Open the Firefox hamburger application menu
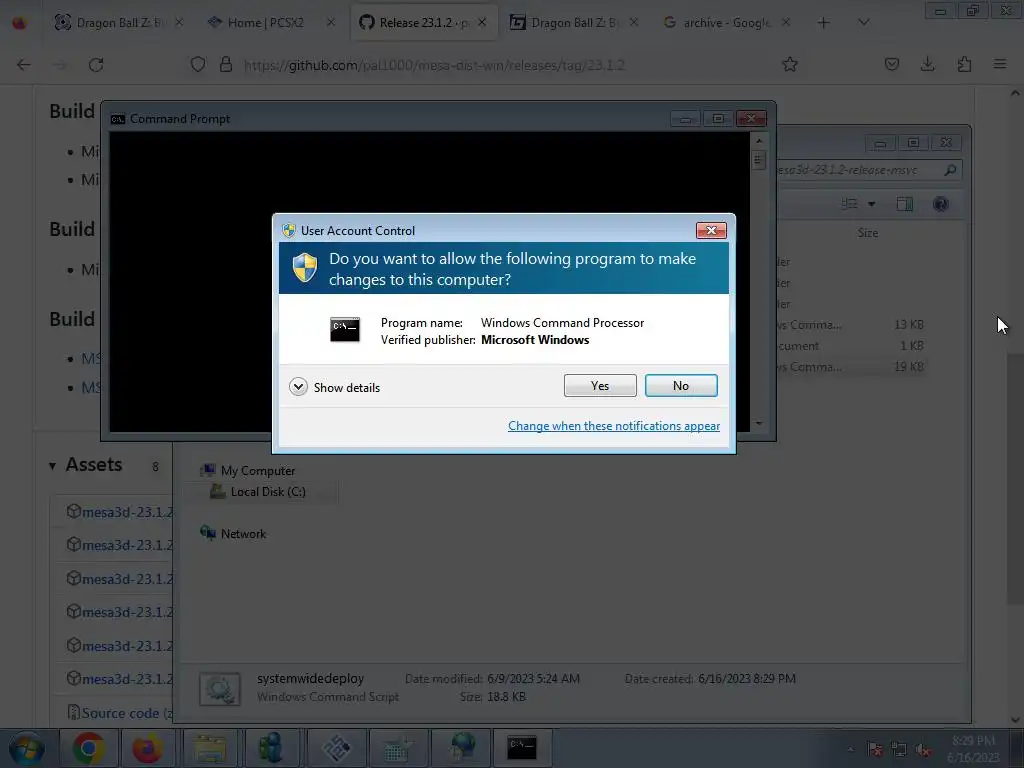 1000,64
